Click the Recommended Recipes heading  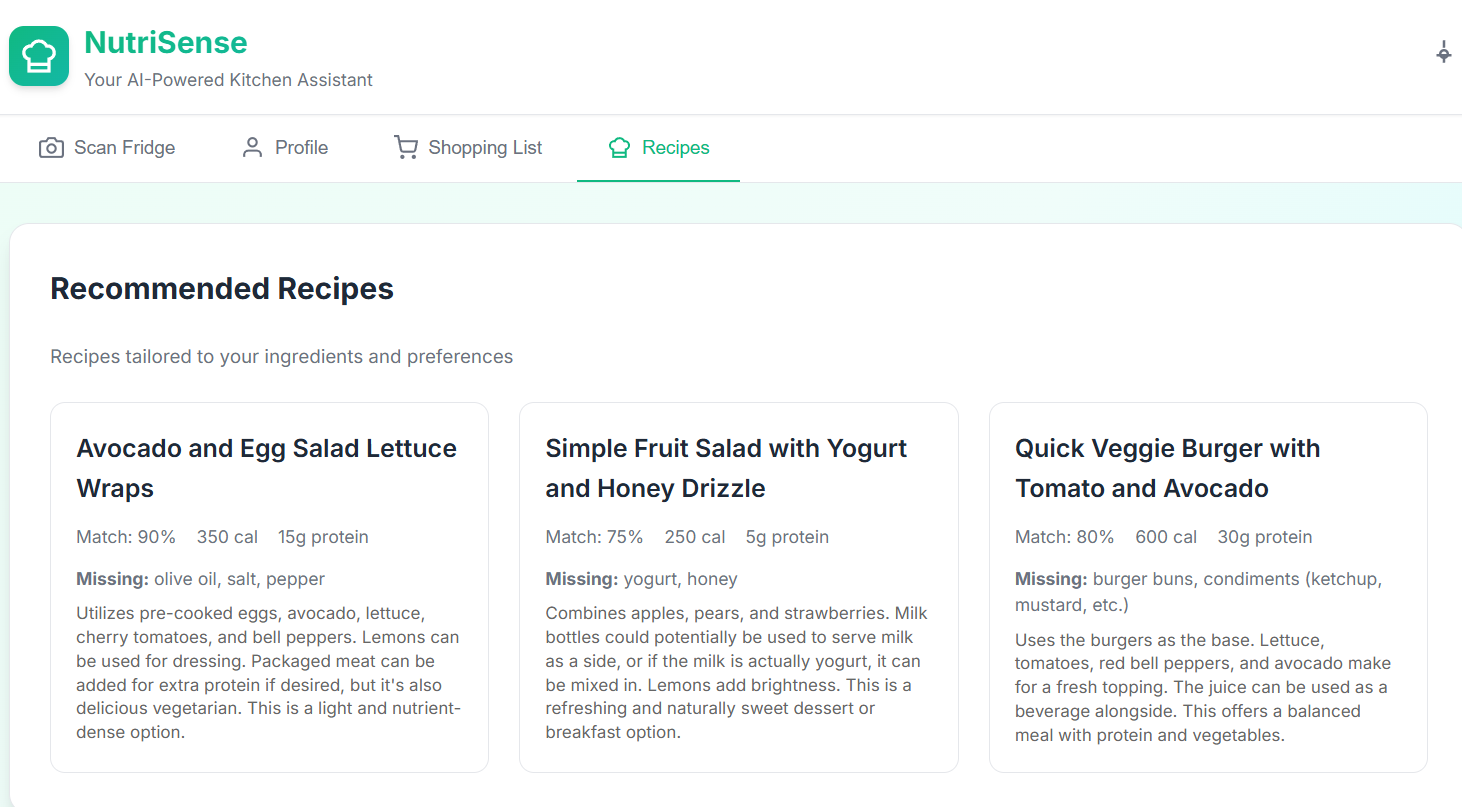tap(222, 289)
